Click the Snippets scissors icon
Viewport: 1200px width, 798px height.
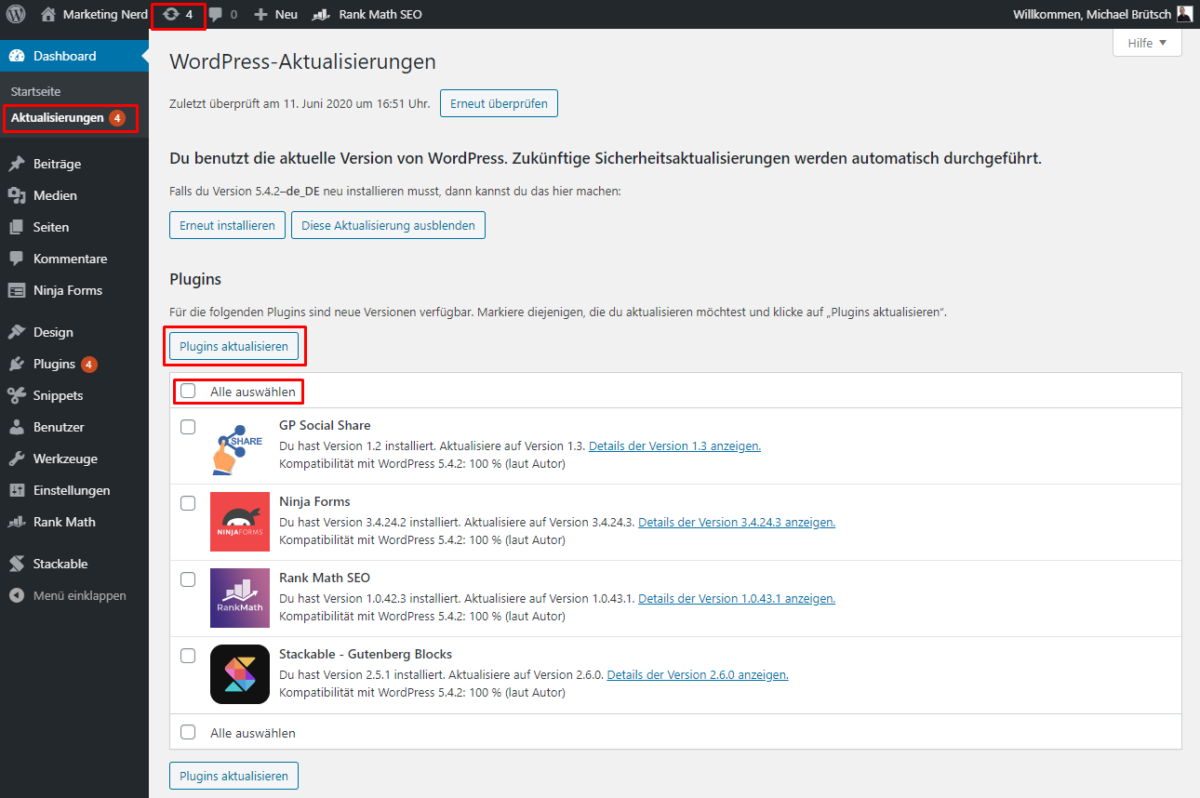click(16, 395)
